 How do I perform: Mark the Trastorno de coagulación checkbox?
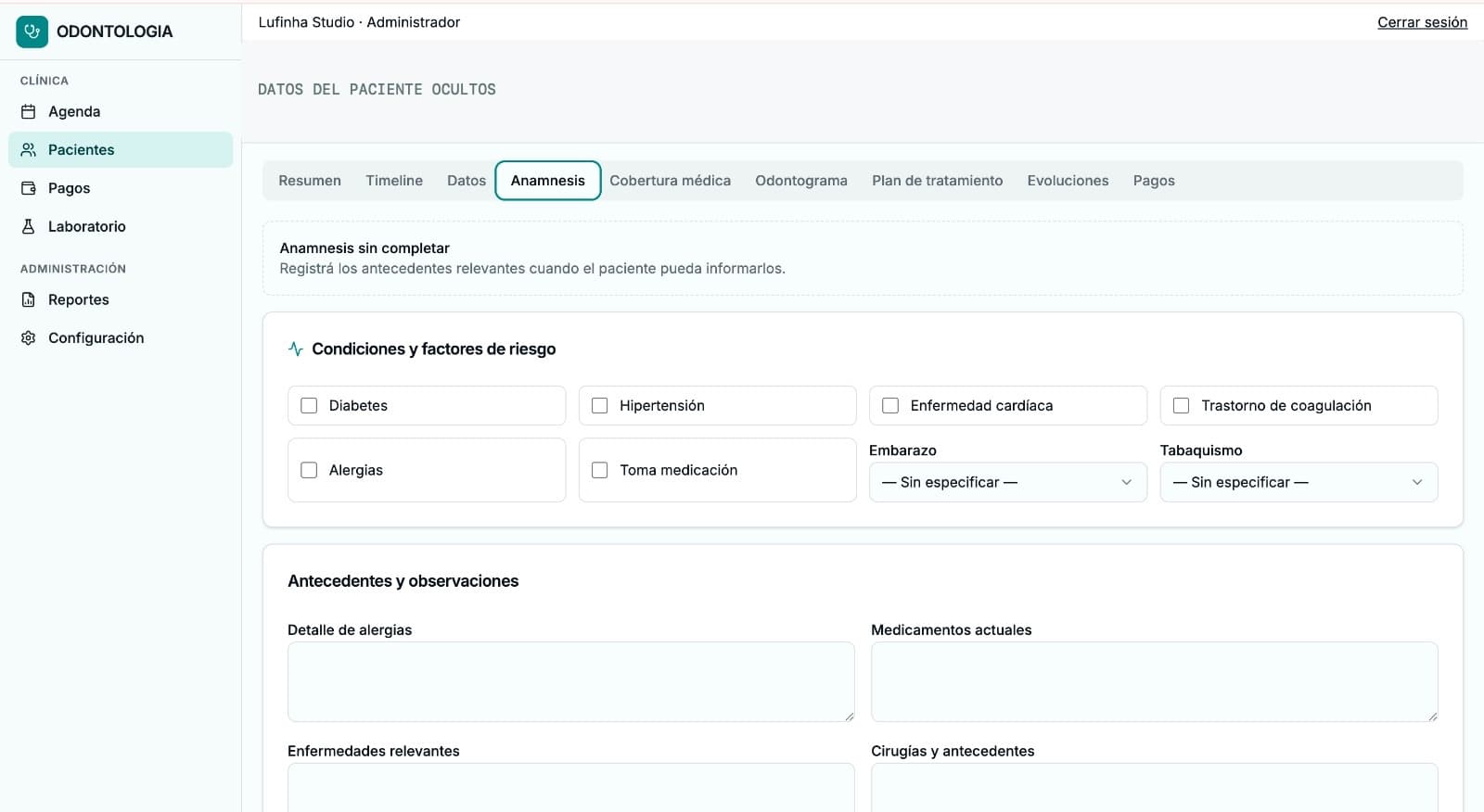(x=1182, y=406)
